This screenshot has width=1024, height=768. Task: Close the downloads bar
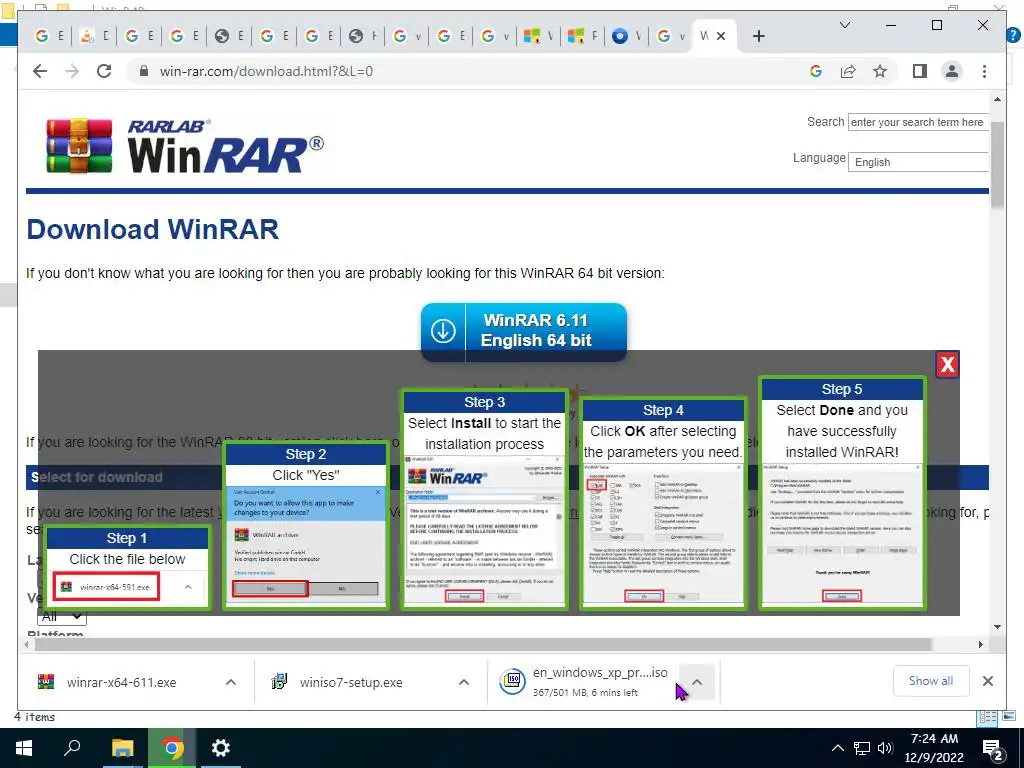tap(987, 681)
